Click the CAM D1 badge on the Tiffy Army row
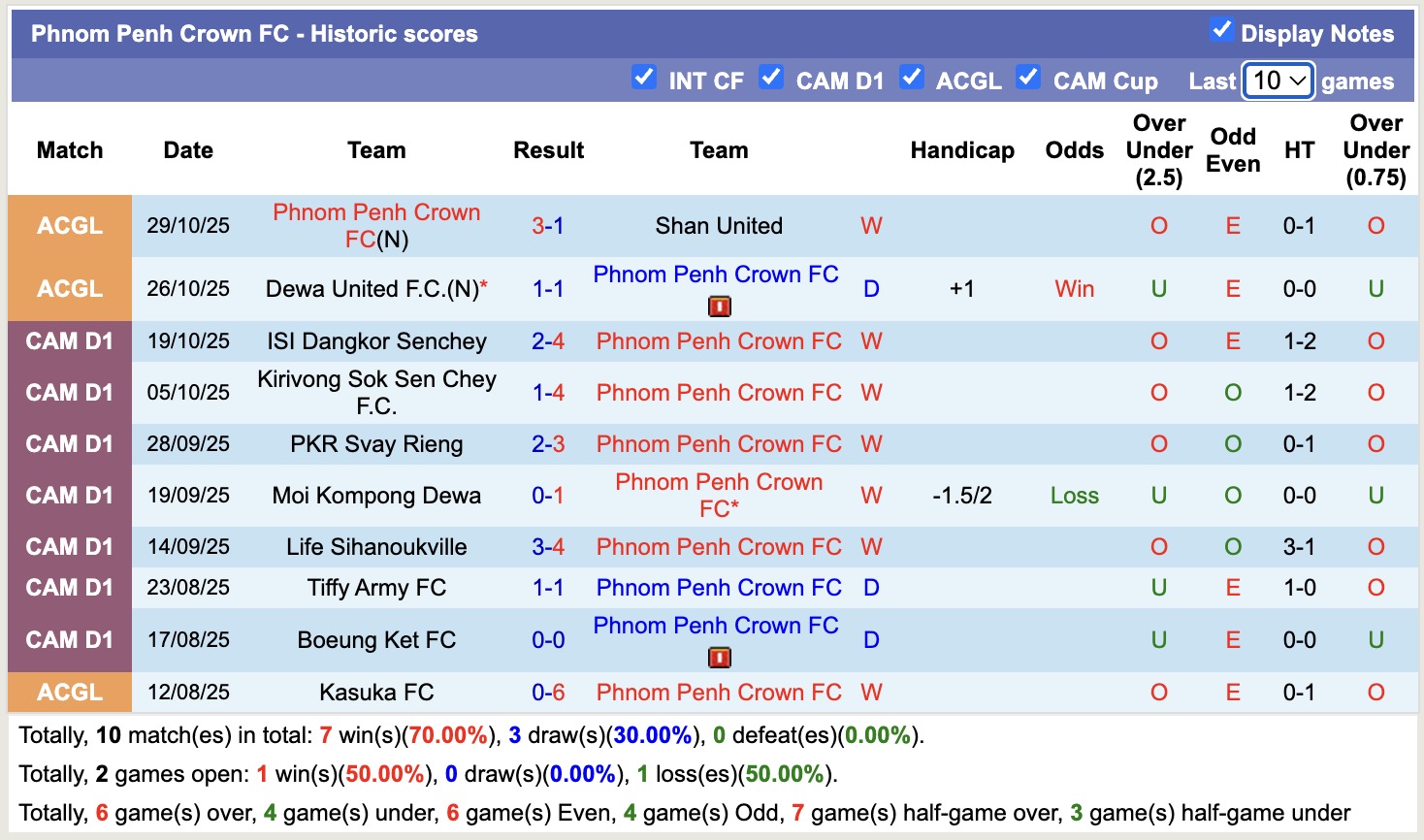Image resolution: width=1424 pixels, height=840 pixels. click(69, 587)
